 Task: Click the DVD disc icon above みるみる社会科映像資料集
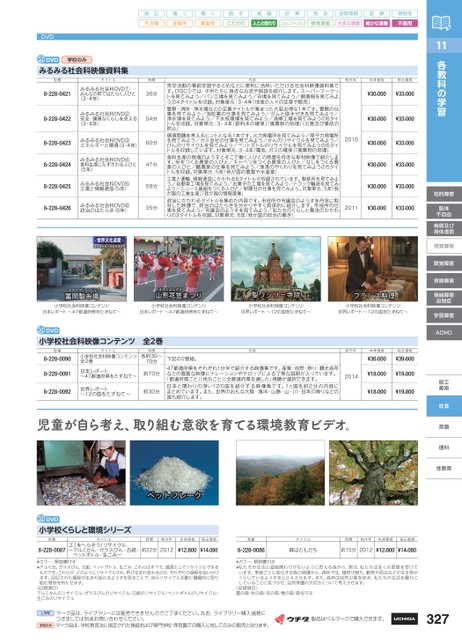(48, 60)
